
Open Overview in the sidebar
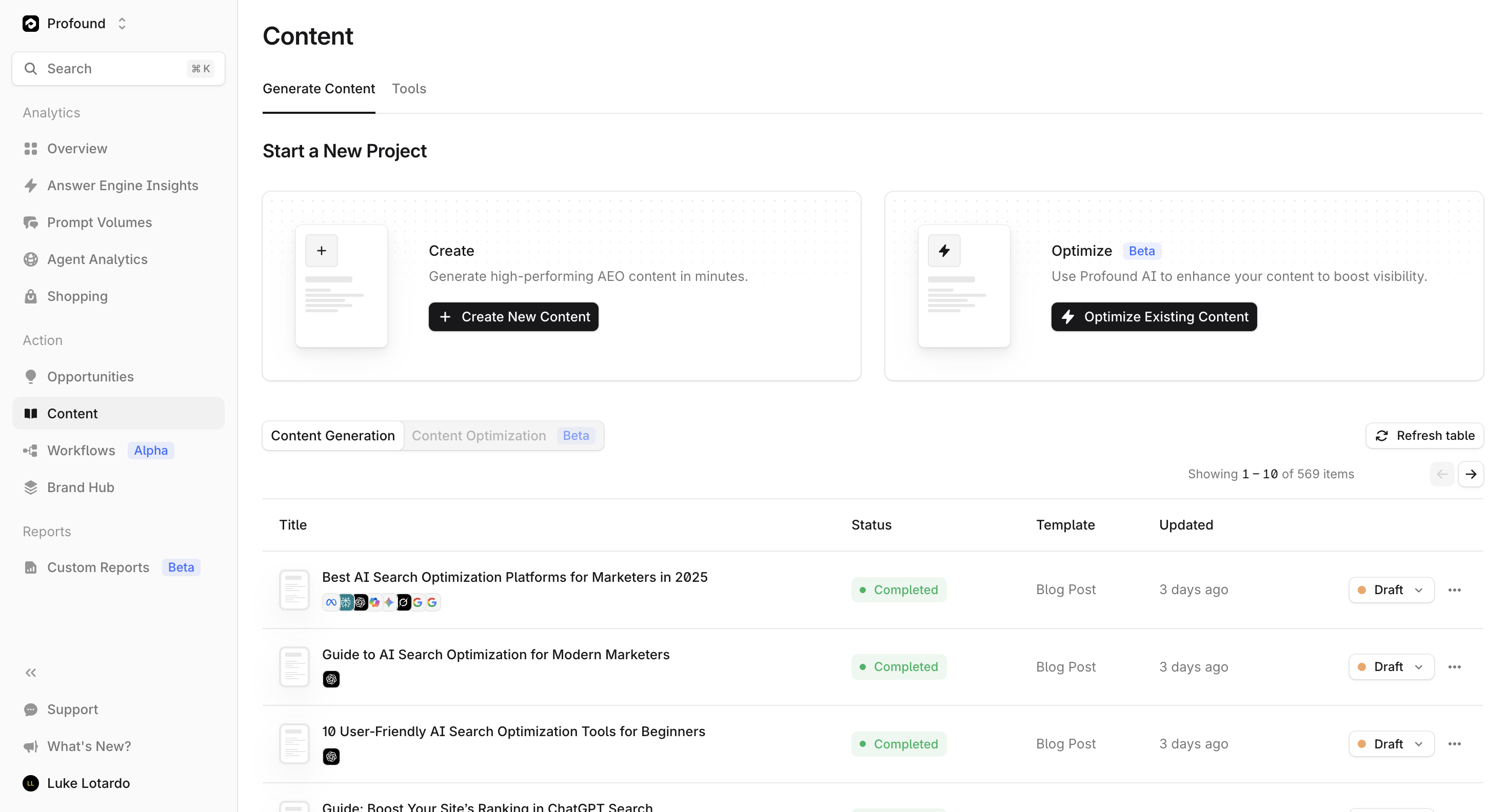pyautogui.click(x=118, y=149)
